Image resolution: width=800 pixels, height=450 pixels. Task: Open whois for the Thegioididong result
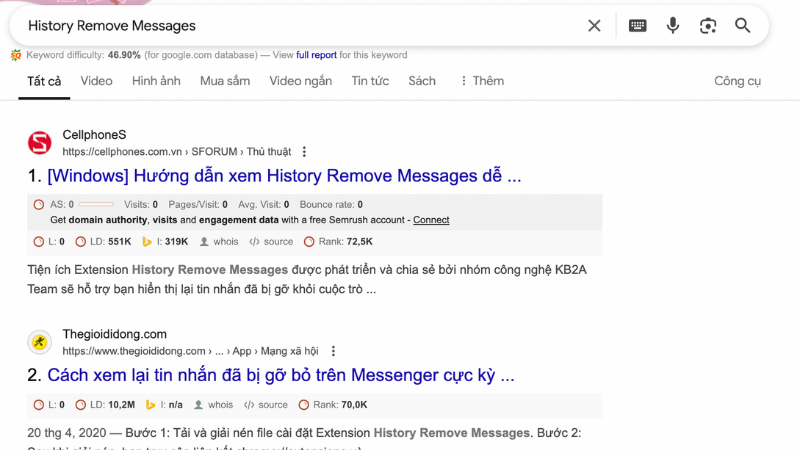[213, 405]
